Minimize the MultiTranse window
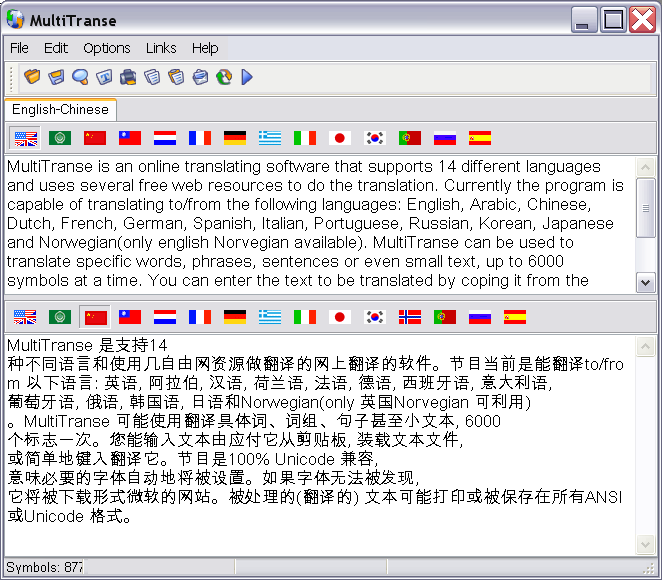Viewport: 662px width, 580px height. (584, 19)
